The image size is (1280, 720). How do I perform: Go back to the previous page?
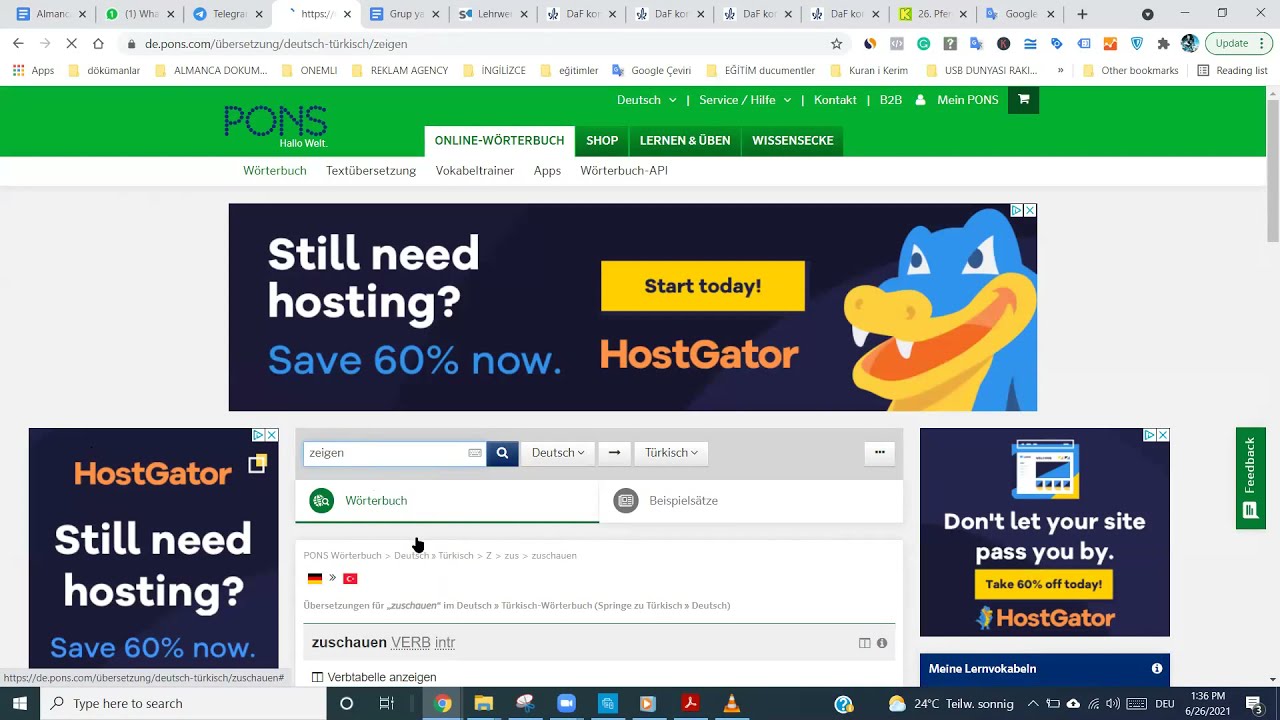tap(18, 44)
